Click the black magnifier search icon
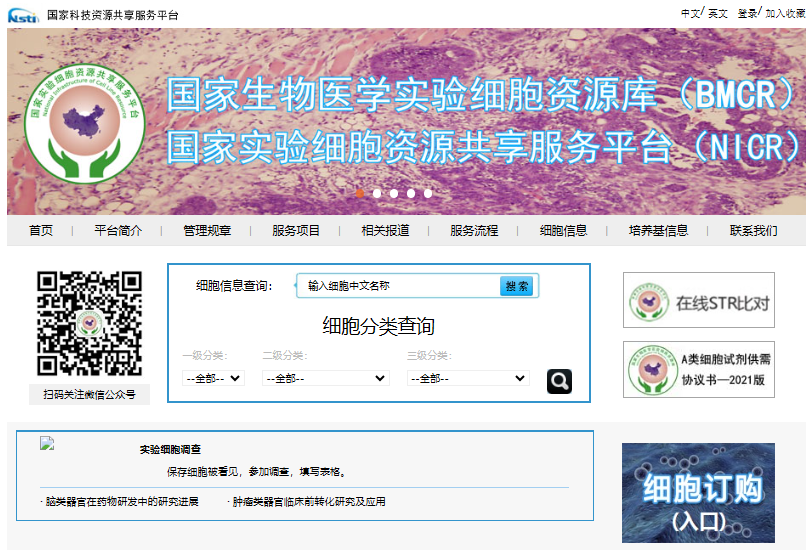The height and width of the screenshot is (550, 812). (559, 381)
